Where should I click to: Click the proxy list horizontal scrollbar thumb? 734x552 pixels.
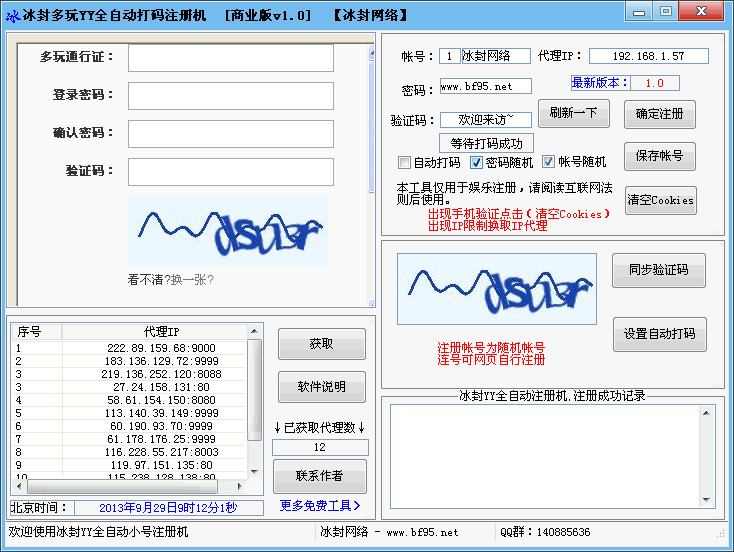click(123, 486)
